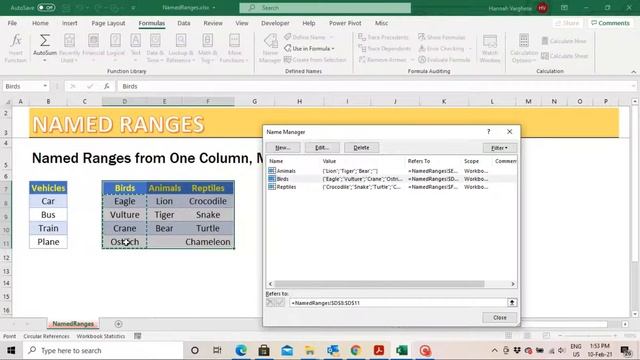Open Excel from the taskbar

pyautogui.click(x=402, y=350)
